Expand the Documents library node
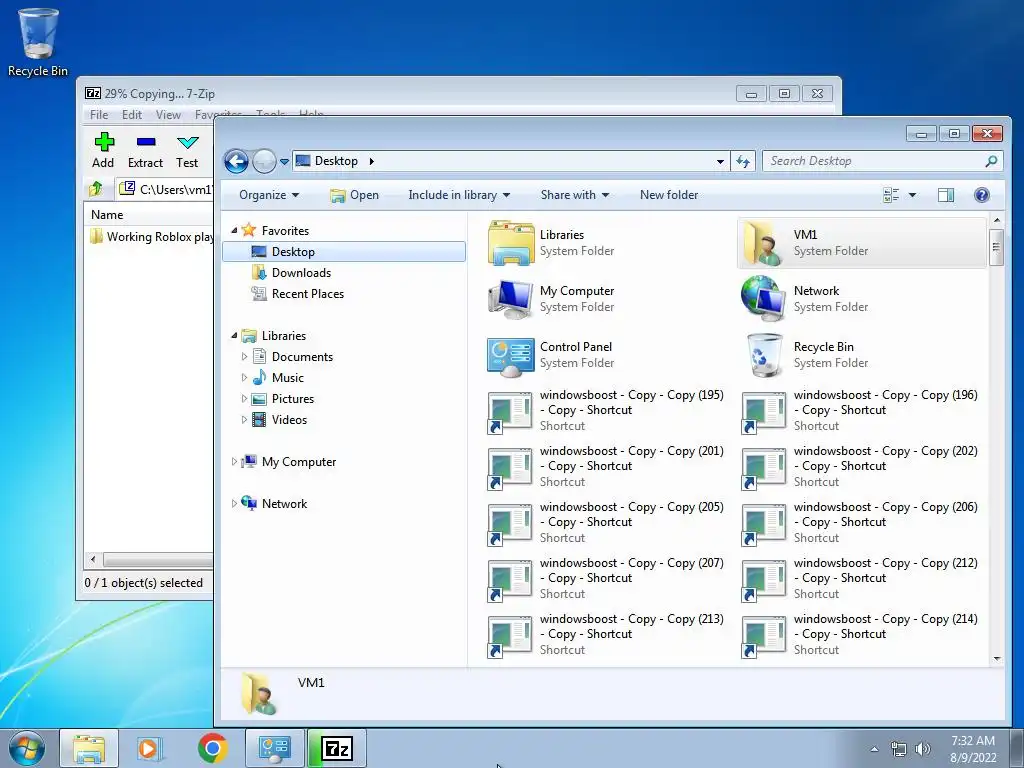The height and width of the screenshot is (768, 1024). pyautogui.click(x=244, y=357)
